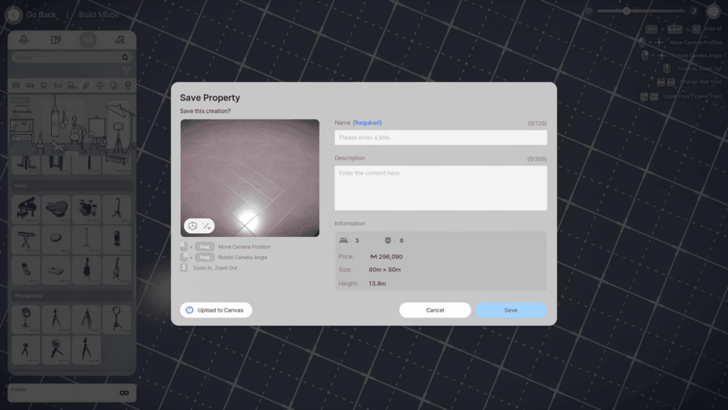Open the Build Mode tab
This screenshot has width=728, height=410.
click(x=99, y=15)
